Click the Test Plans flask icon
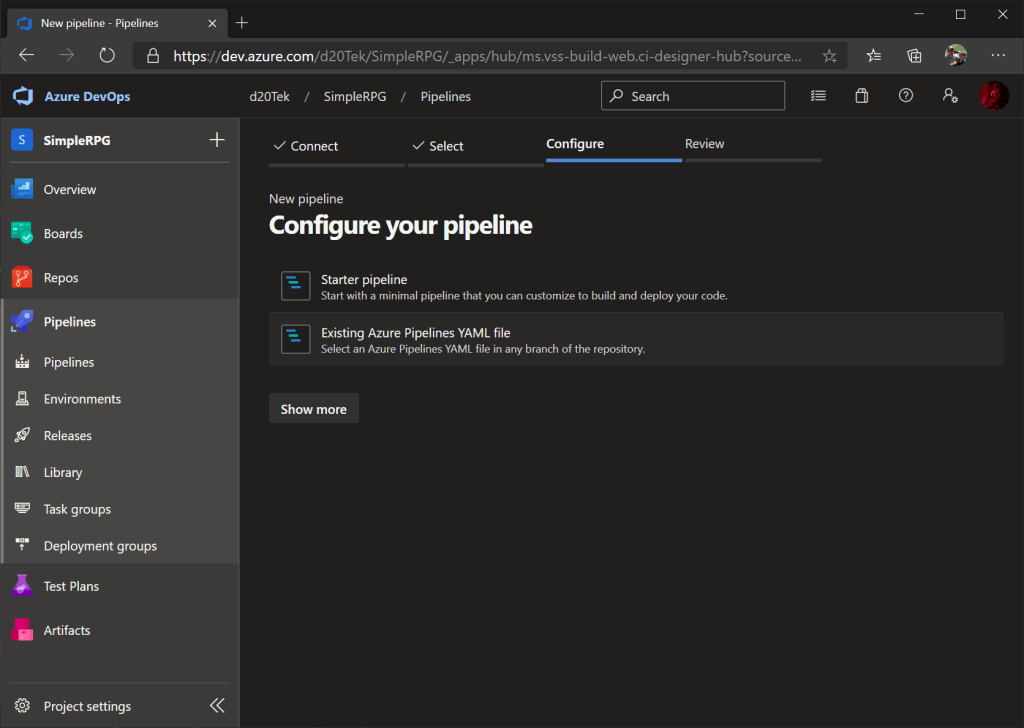Screen dimensions: 1024x728 coord(22,586)
